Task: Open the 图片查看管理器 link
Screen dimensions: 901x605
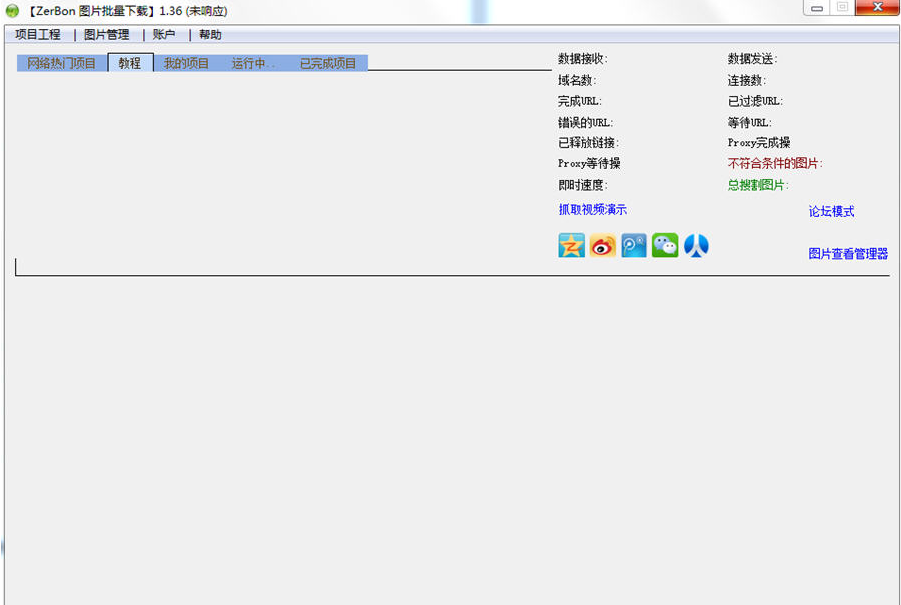Action: click(848, 254)
